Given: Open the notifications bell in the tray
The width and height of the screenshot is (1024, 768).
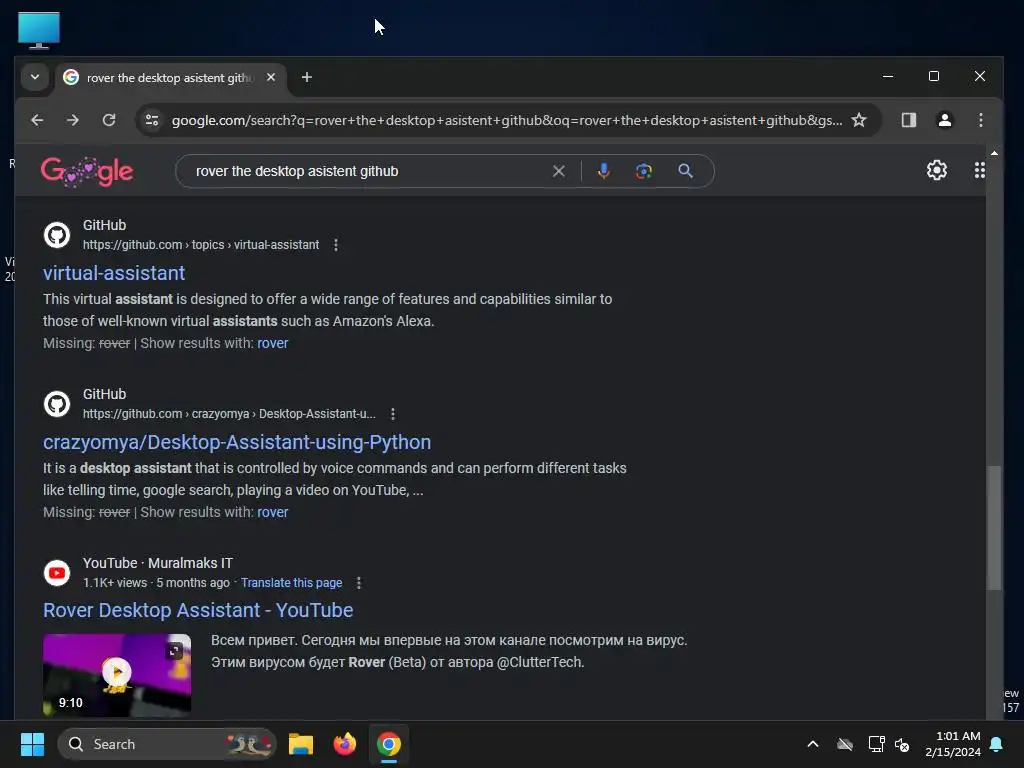Looking at the screenshot, I should [997, 744].
